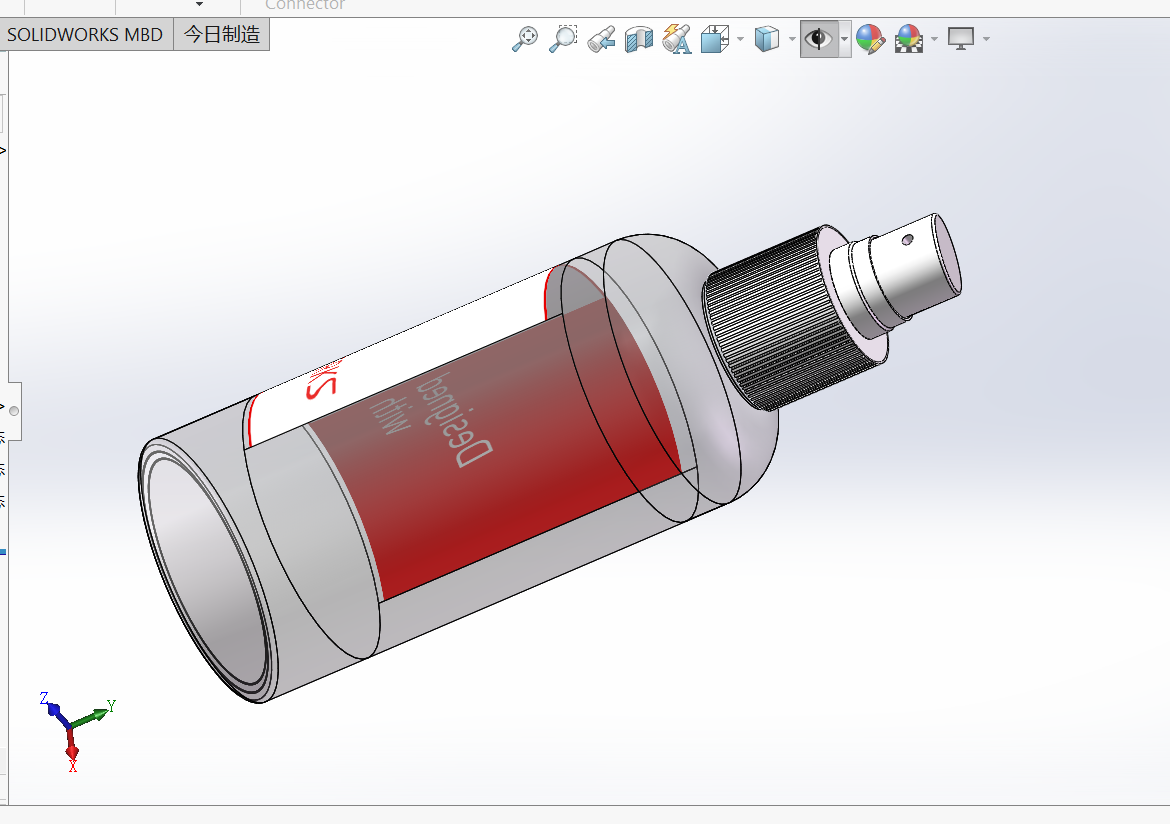Expand the View Orientation dropdown arrow

tap(740, 39)
